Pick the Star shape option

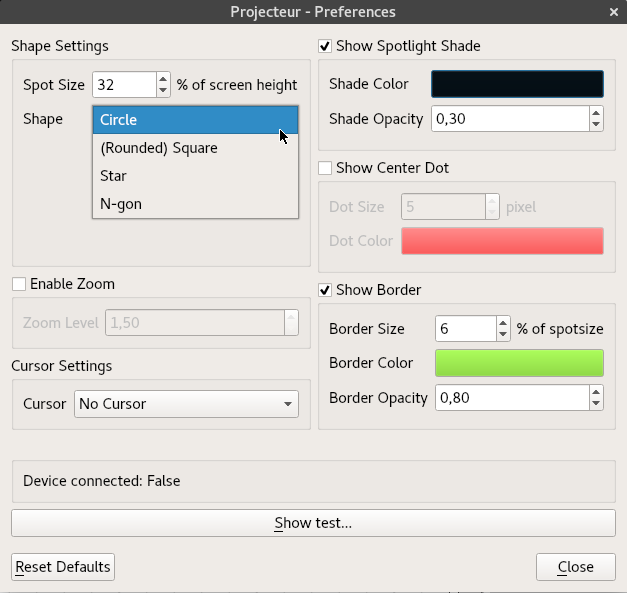pyautogui.click(x=196, y=176)
